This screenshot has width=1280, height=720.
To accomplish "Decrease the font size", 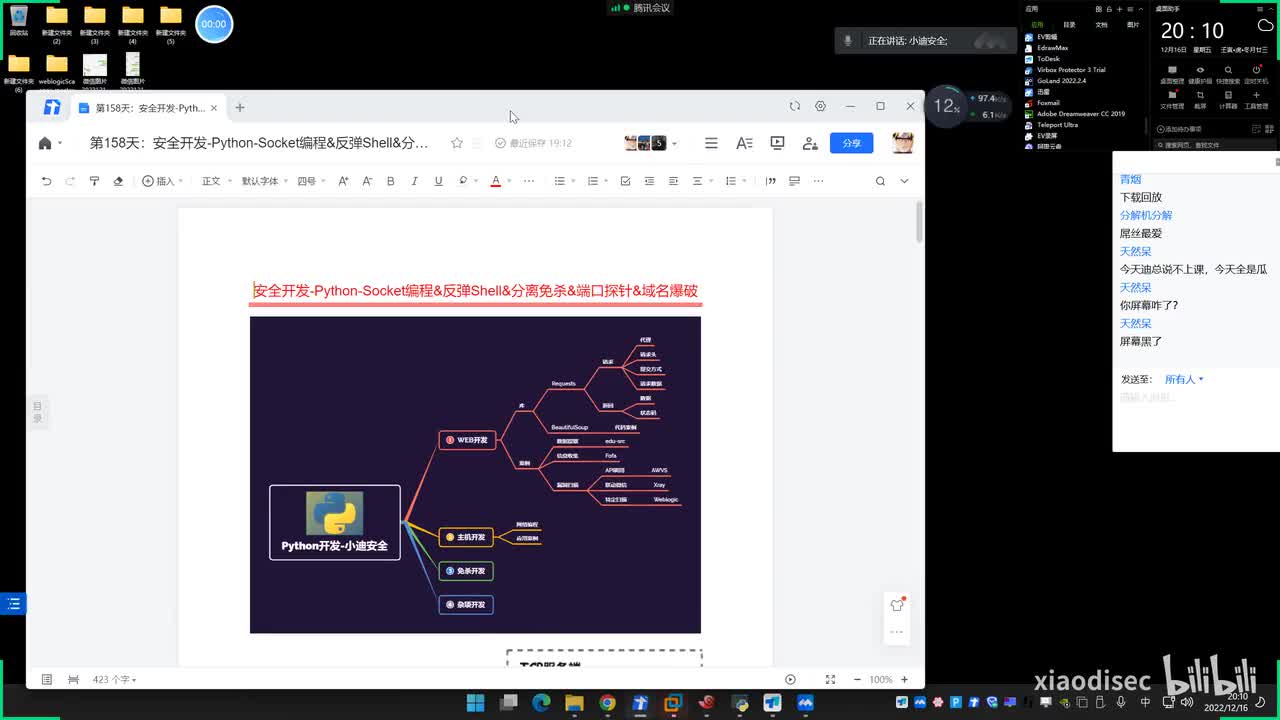I will pyautogui.click(x=367, y=181).
